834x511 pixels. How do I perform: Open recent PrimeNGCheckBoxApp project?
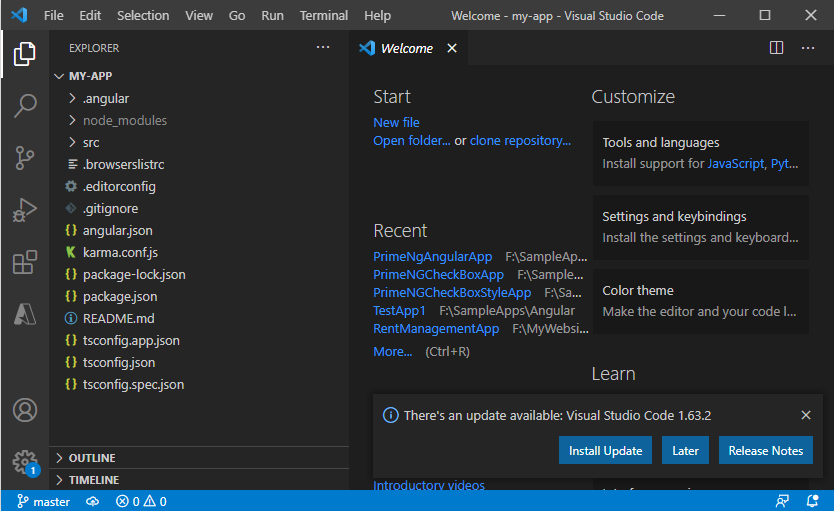point(438,274)
